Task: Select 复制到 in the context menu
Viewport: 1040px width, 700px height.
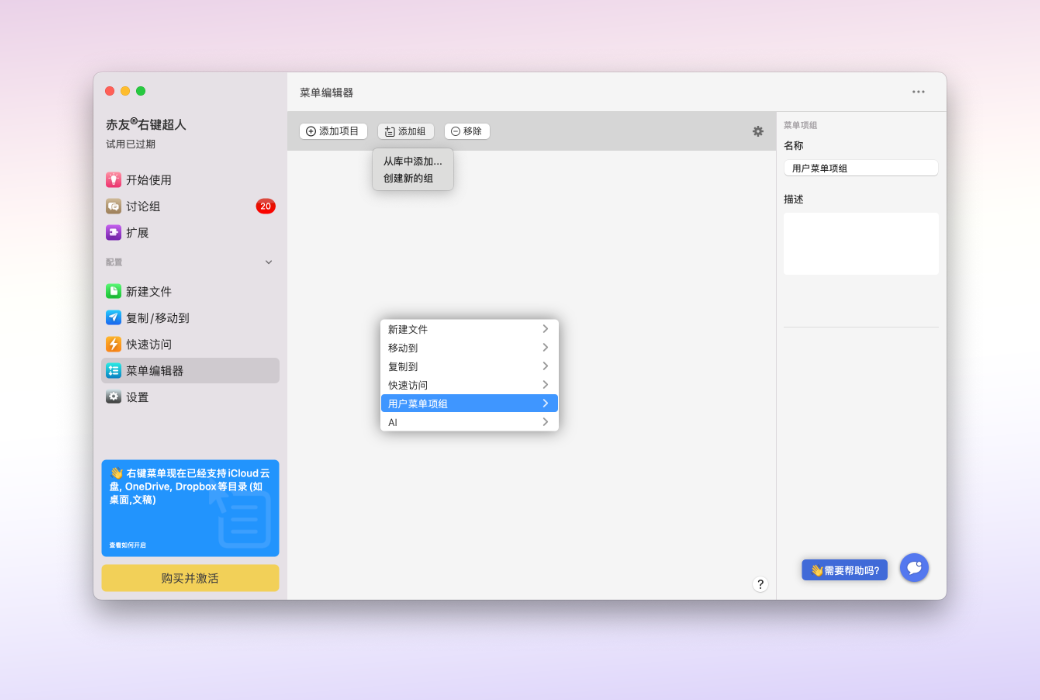Action: coord(469,366)
